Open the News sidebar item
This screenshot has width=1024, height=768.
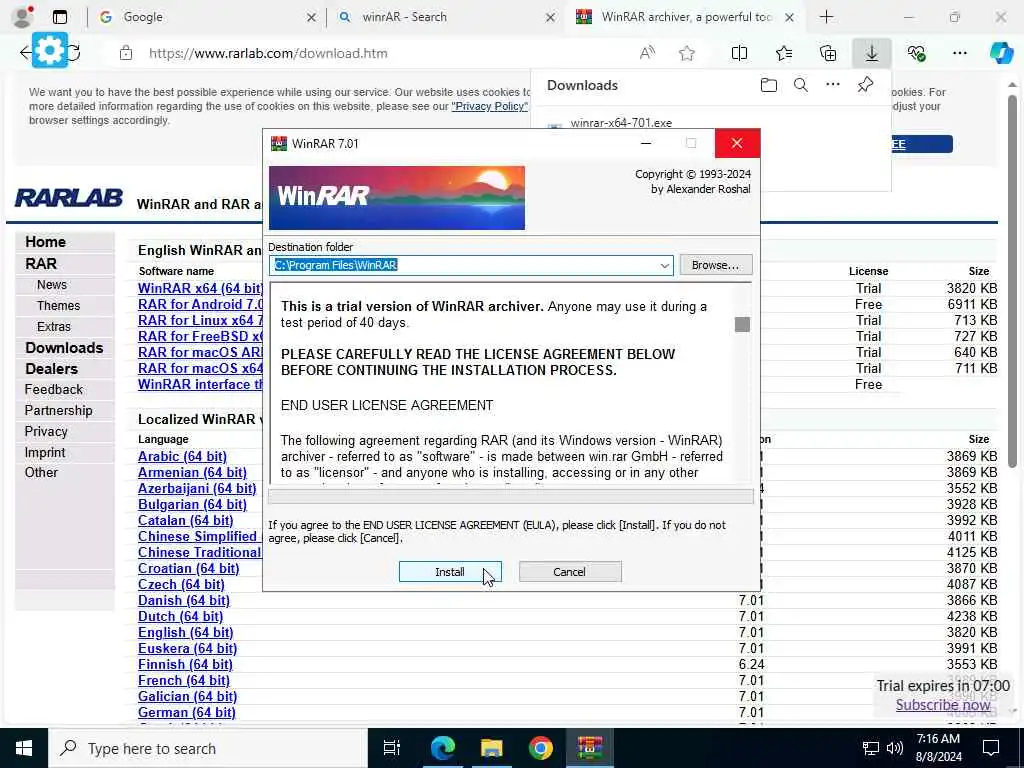pos(52,285)
